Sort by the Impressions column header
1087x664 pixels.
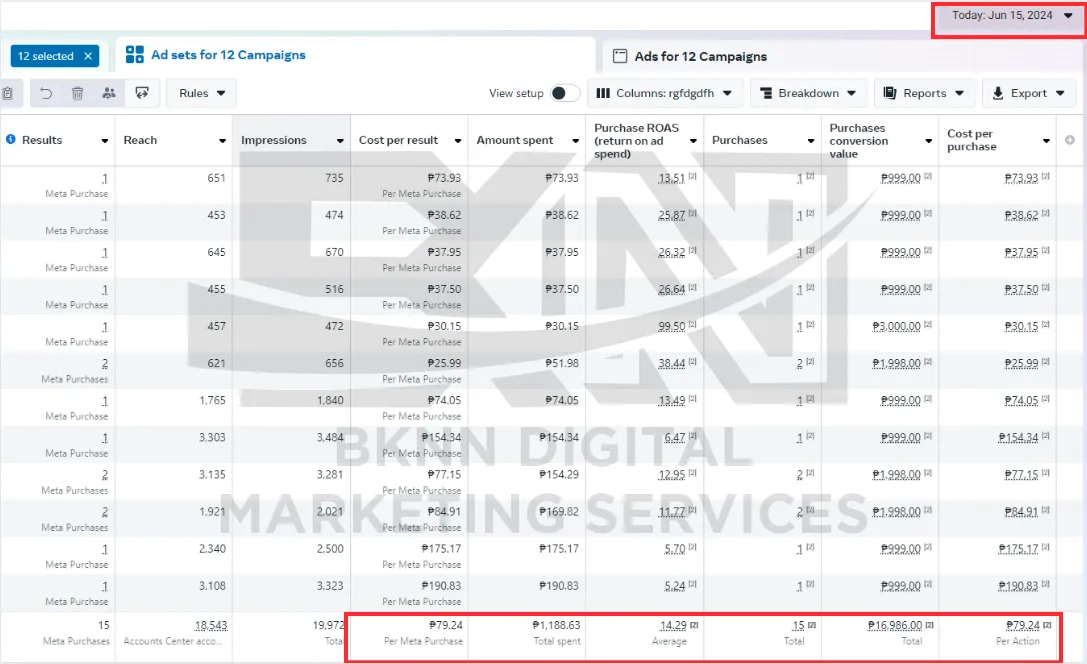point(274,140)
